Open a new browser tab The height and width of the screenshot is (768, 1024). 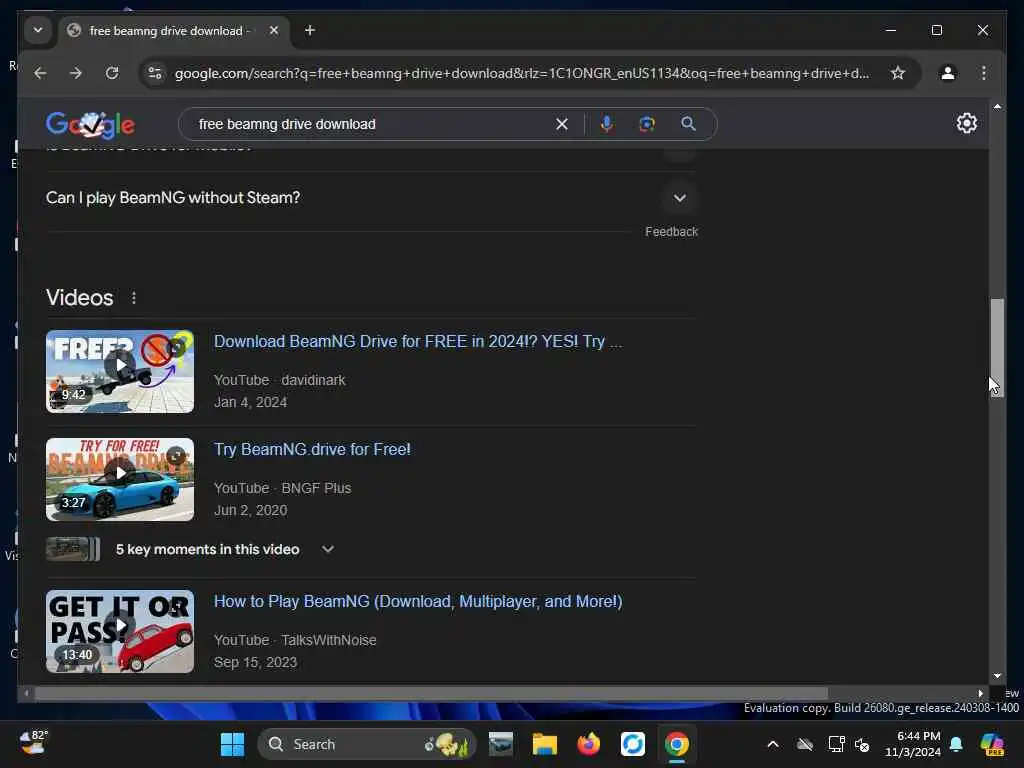click(x=310, y=30)
